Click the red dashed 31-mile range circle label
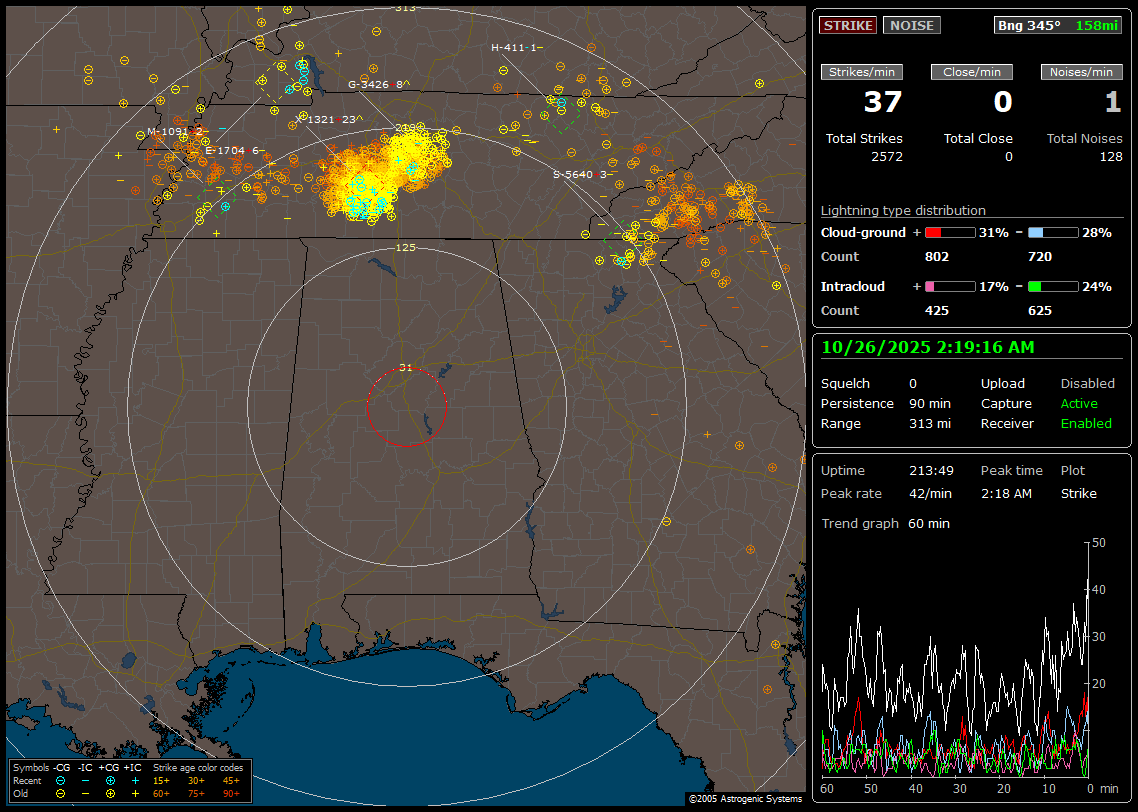Screen dimensions: 1138x812 pyautogui.click(x=405, y=368)
